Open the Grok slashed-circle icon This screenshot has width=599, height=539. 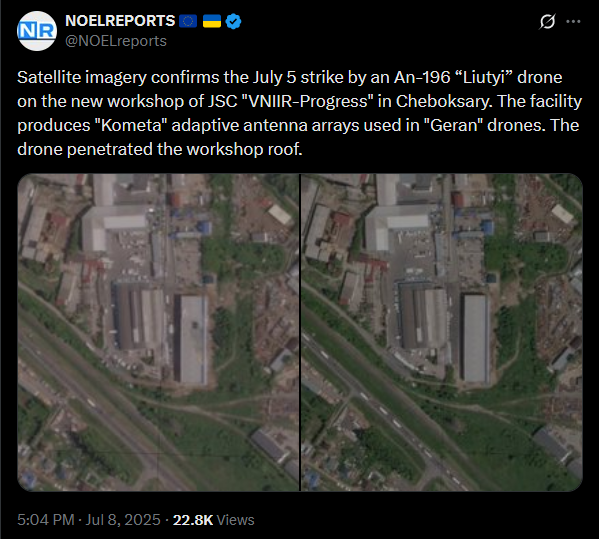(x=547, y=21)
